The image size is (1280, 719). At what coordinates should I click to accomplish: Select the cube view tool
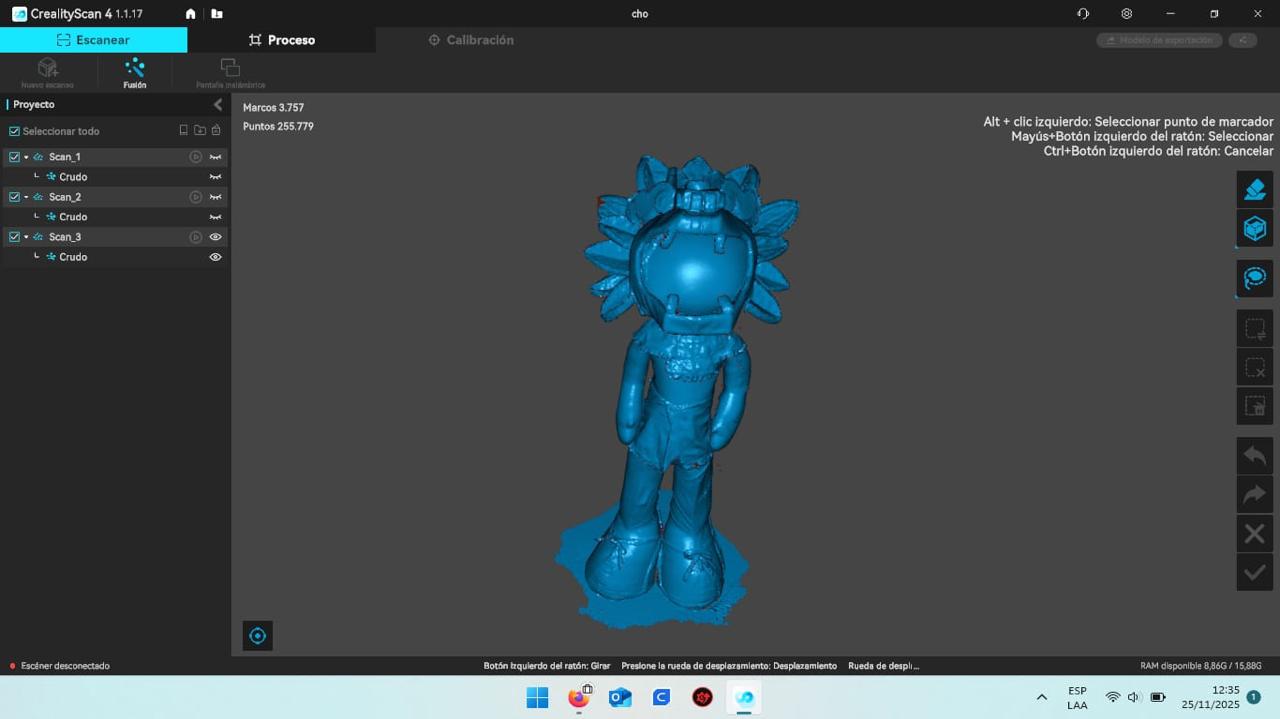pyautogui.click(x=1255, y=229)
